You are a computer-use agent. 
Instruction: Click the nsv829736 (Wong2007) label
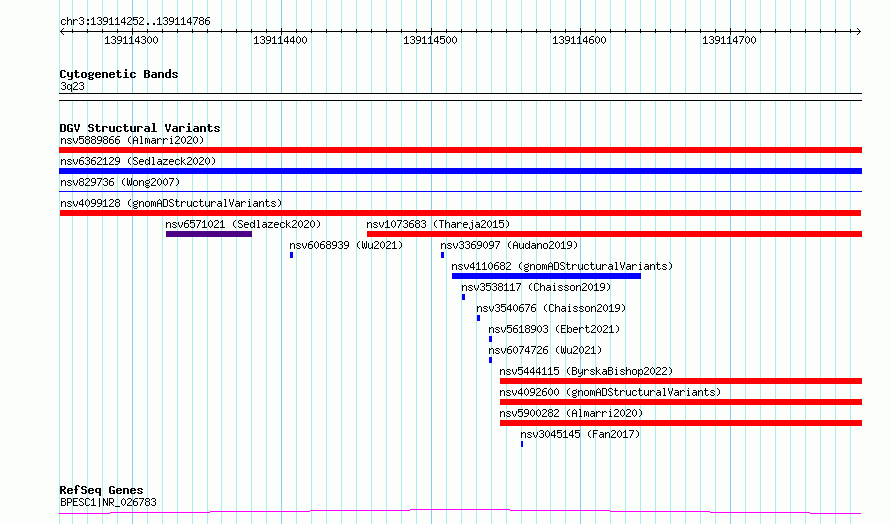coord(120,182)
